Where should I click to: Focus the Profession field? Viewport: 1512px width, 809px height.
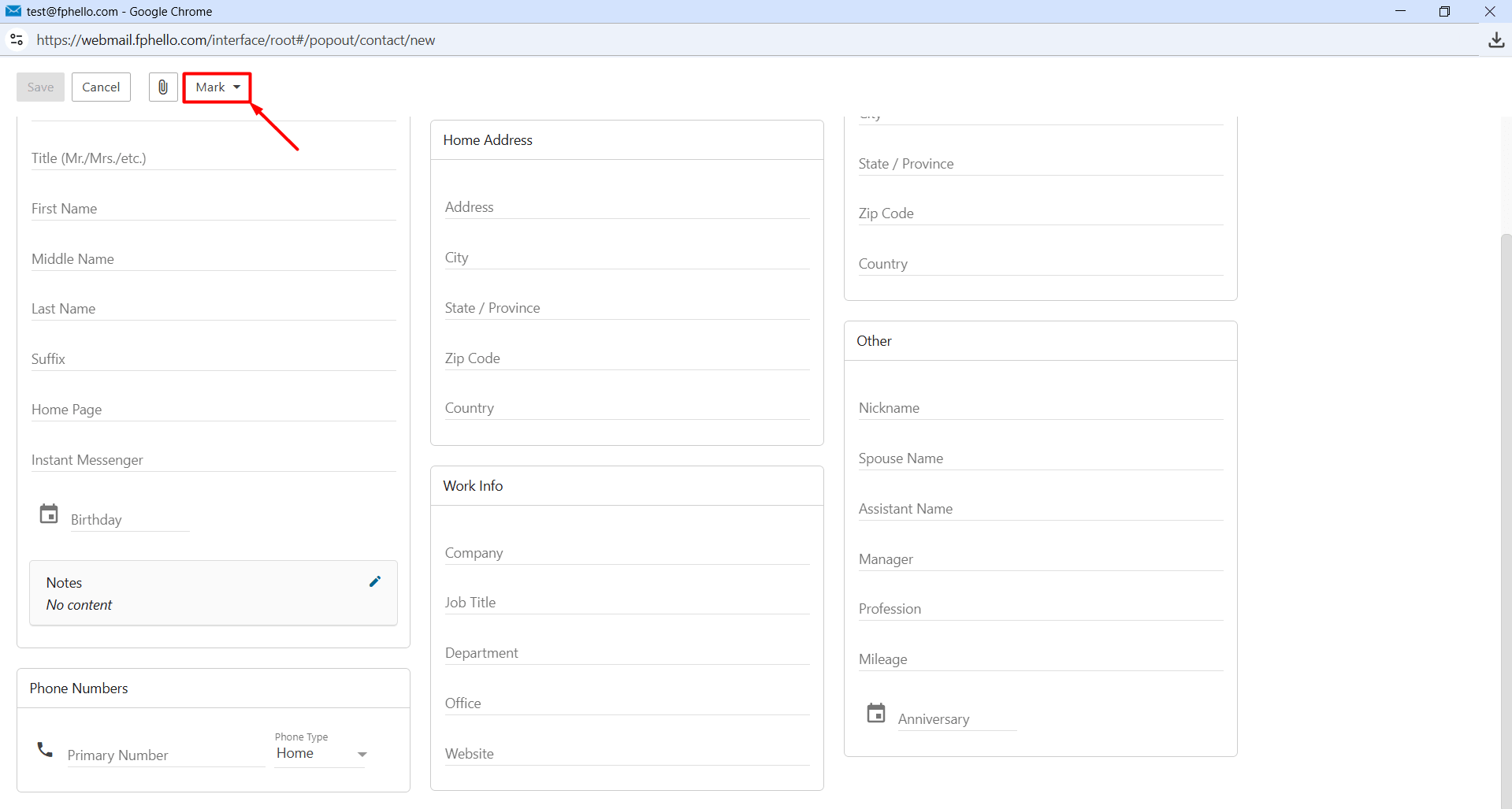click(x=1041, y=609)
